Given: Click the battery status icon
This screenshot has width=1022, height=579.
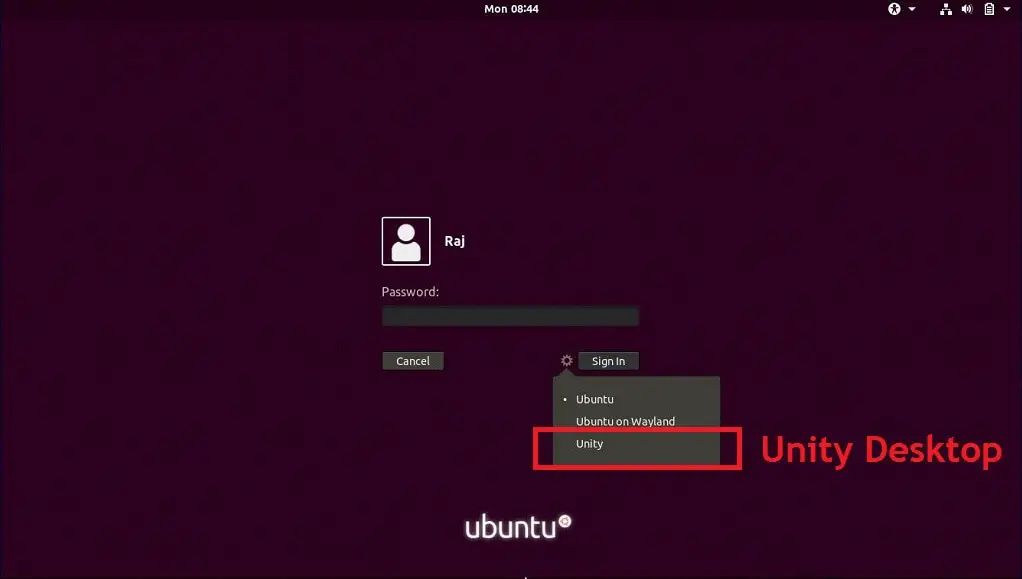Looking at the screenshot, I should coord(989,9).
